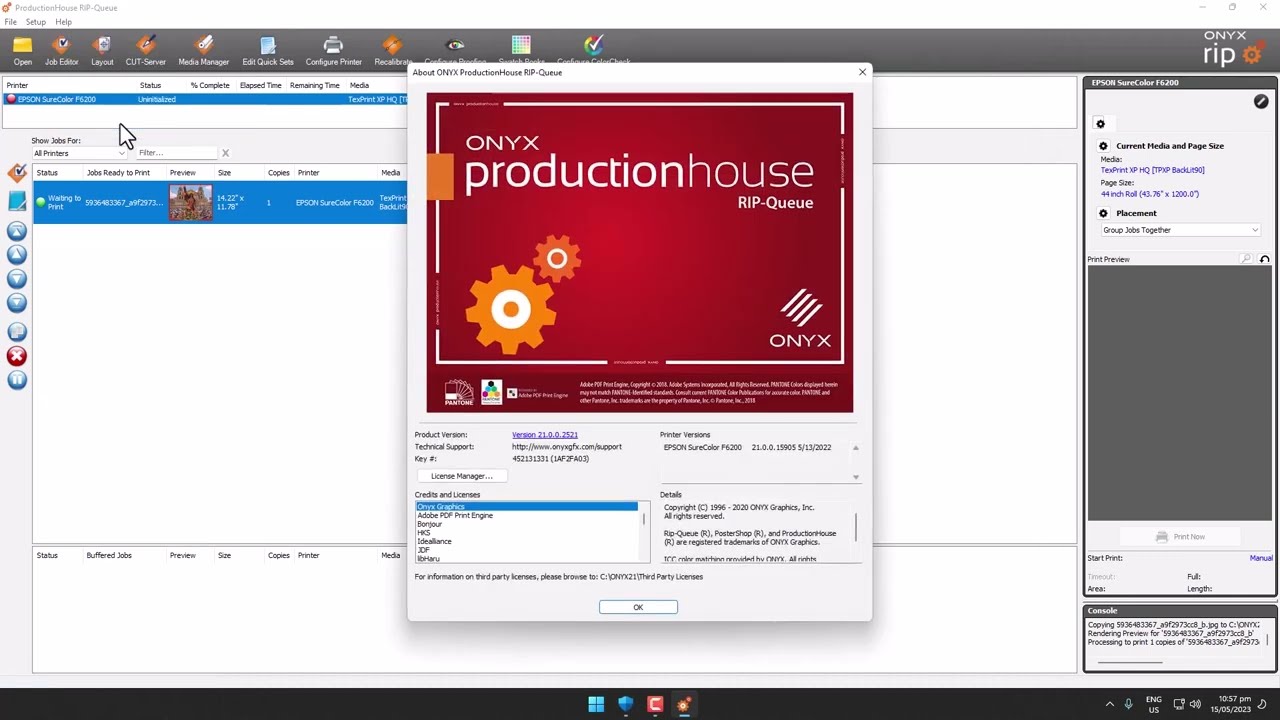Click the blue notebook icon in left sidebar
The image size is (1280, 720).
click(17, 202)
